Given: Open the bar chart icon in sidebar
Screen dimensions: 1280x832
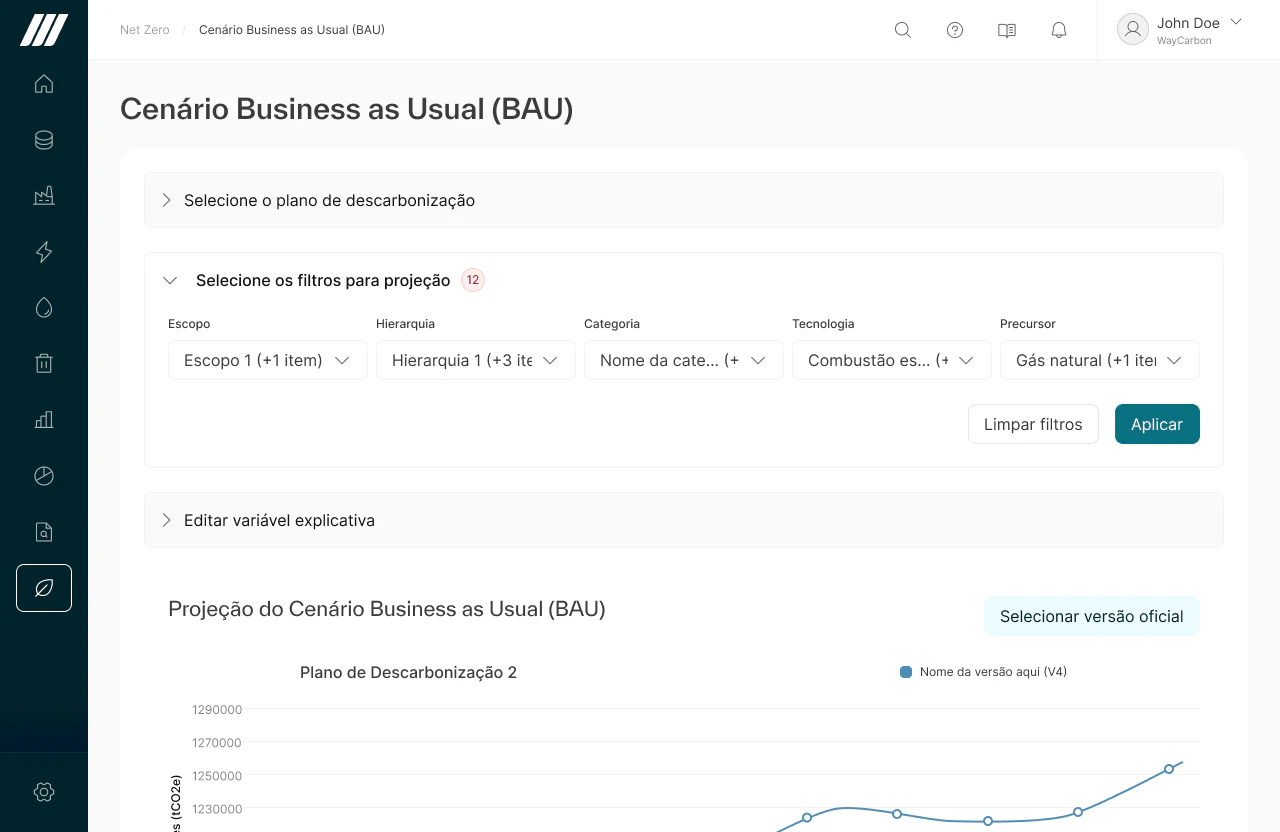Looking at the screenshot, I should click(44, 420).
